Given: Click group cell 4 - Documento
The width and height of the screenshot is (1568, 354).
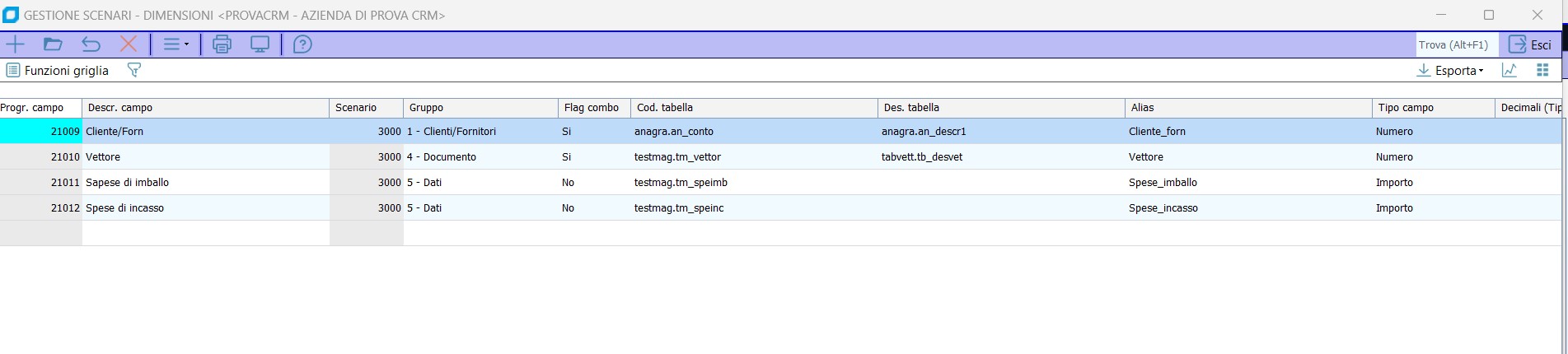Looking at the screenshot, I should tap(480, 157).
